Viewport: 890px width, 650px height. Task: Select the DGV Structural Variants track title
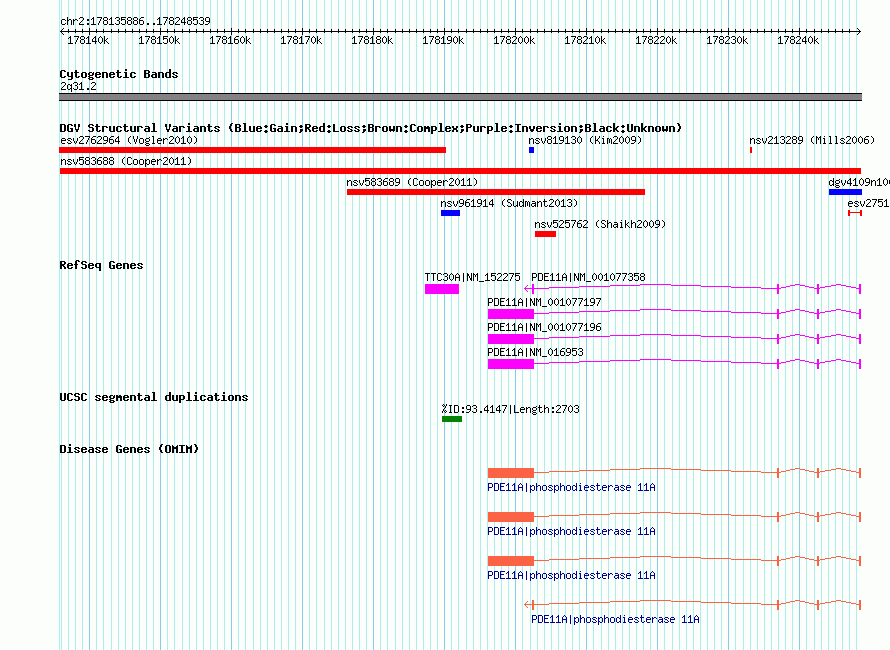tap(371, 128)
